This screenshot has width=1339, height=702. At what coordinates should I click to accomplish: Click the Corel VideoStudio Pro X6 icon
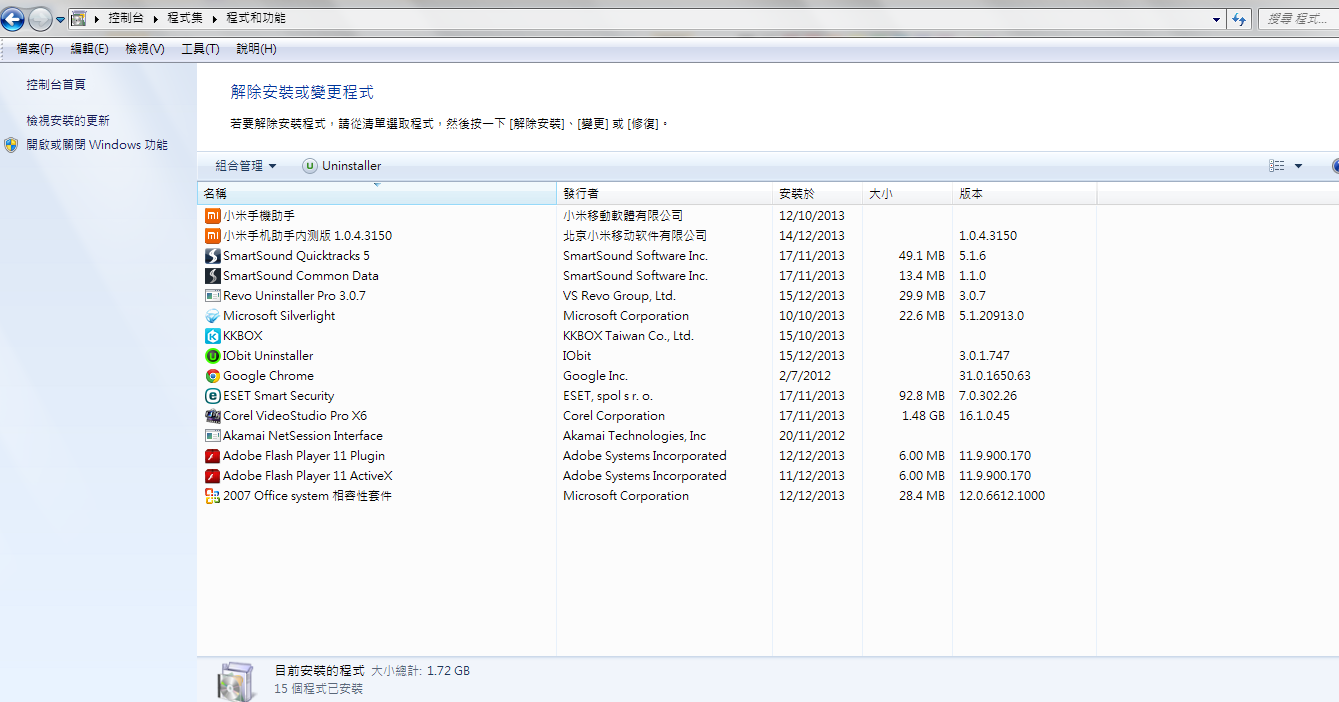[x=212, y=416]
